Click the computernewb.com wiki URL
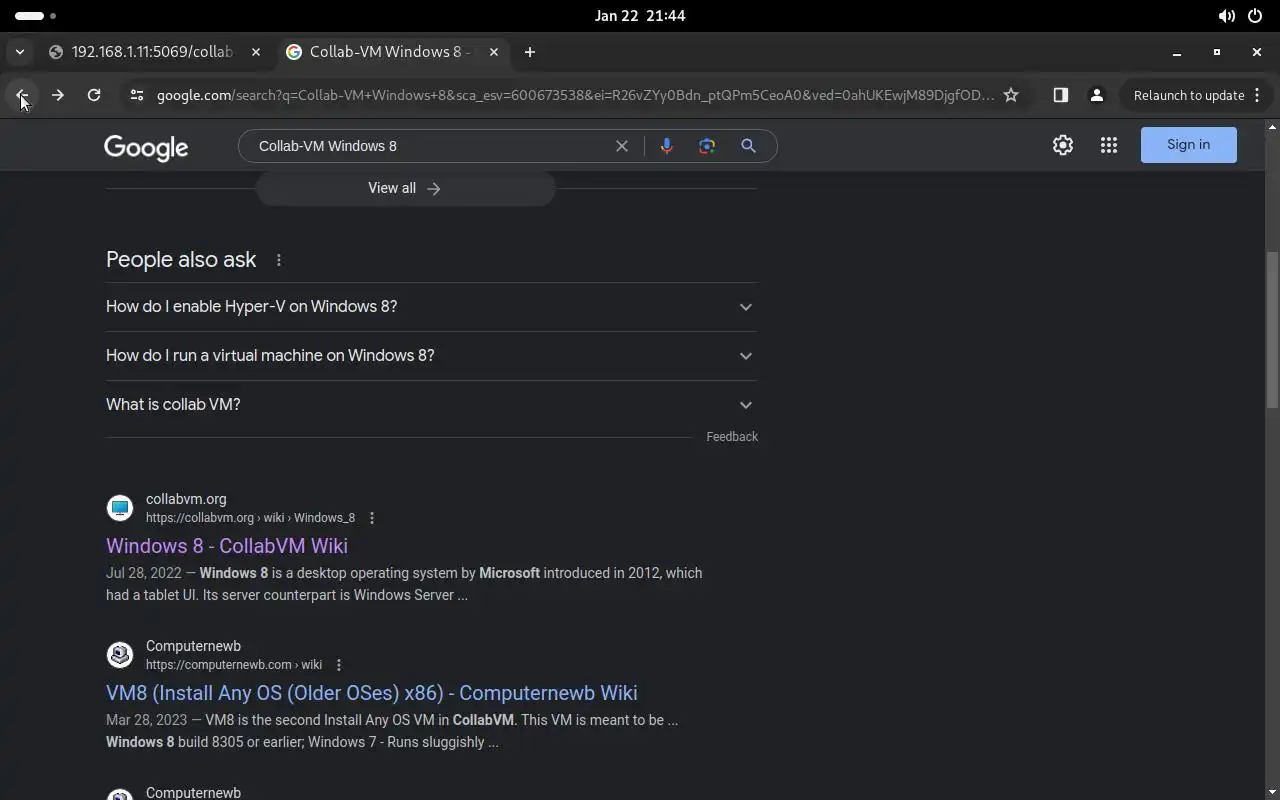 [234, 665]
